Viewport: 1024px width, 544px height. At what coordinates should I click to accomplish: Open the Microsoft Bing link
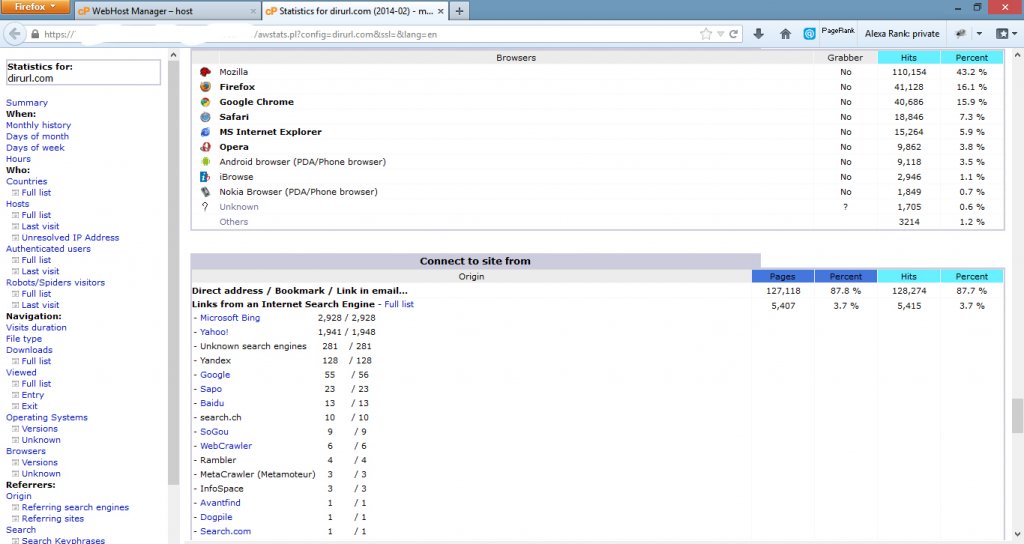click(230, 317)
